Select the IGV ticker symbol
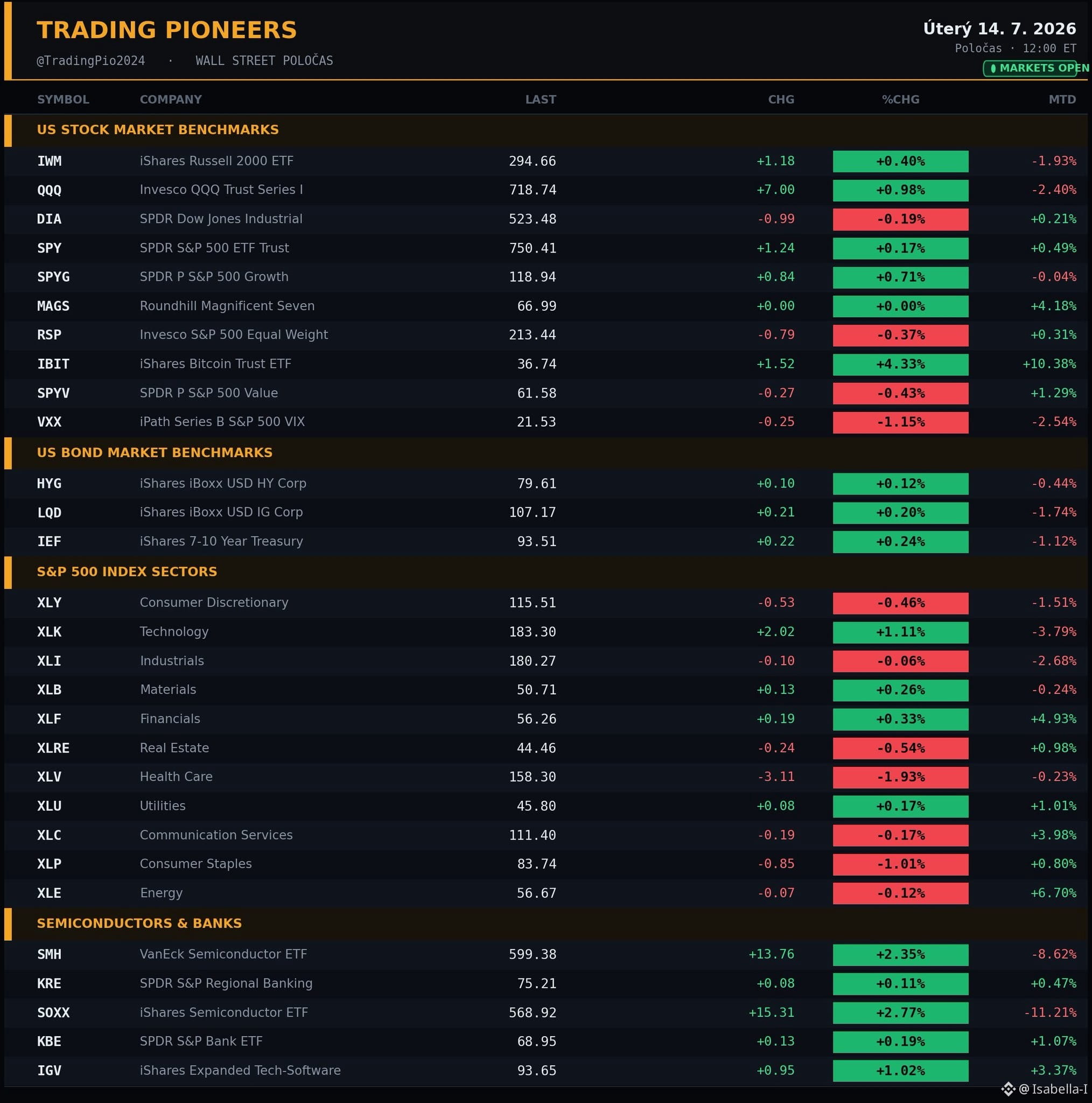The width and height of the screenshot is (1092, 1103). coord(49,1071)
